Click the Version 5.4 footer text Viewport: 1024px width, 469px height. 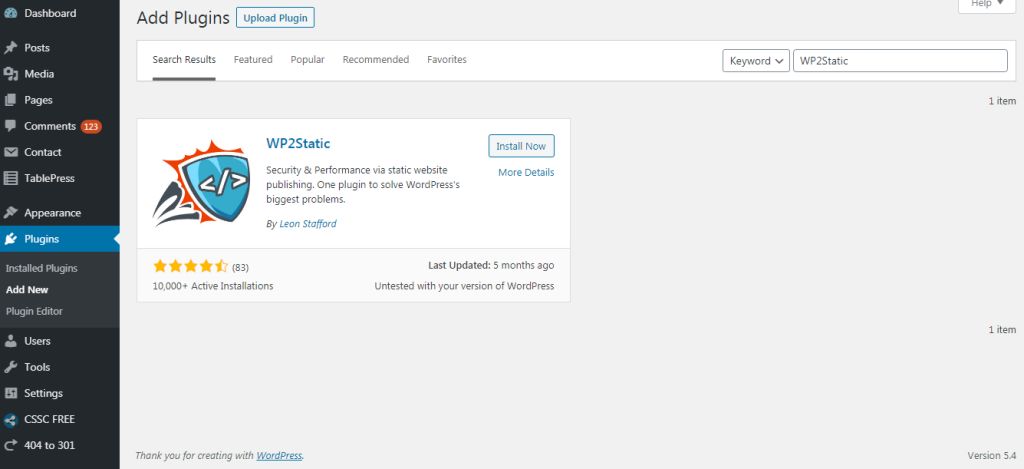point(991,455)
